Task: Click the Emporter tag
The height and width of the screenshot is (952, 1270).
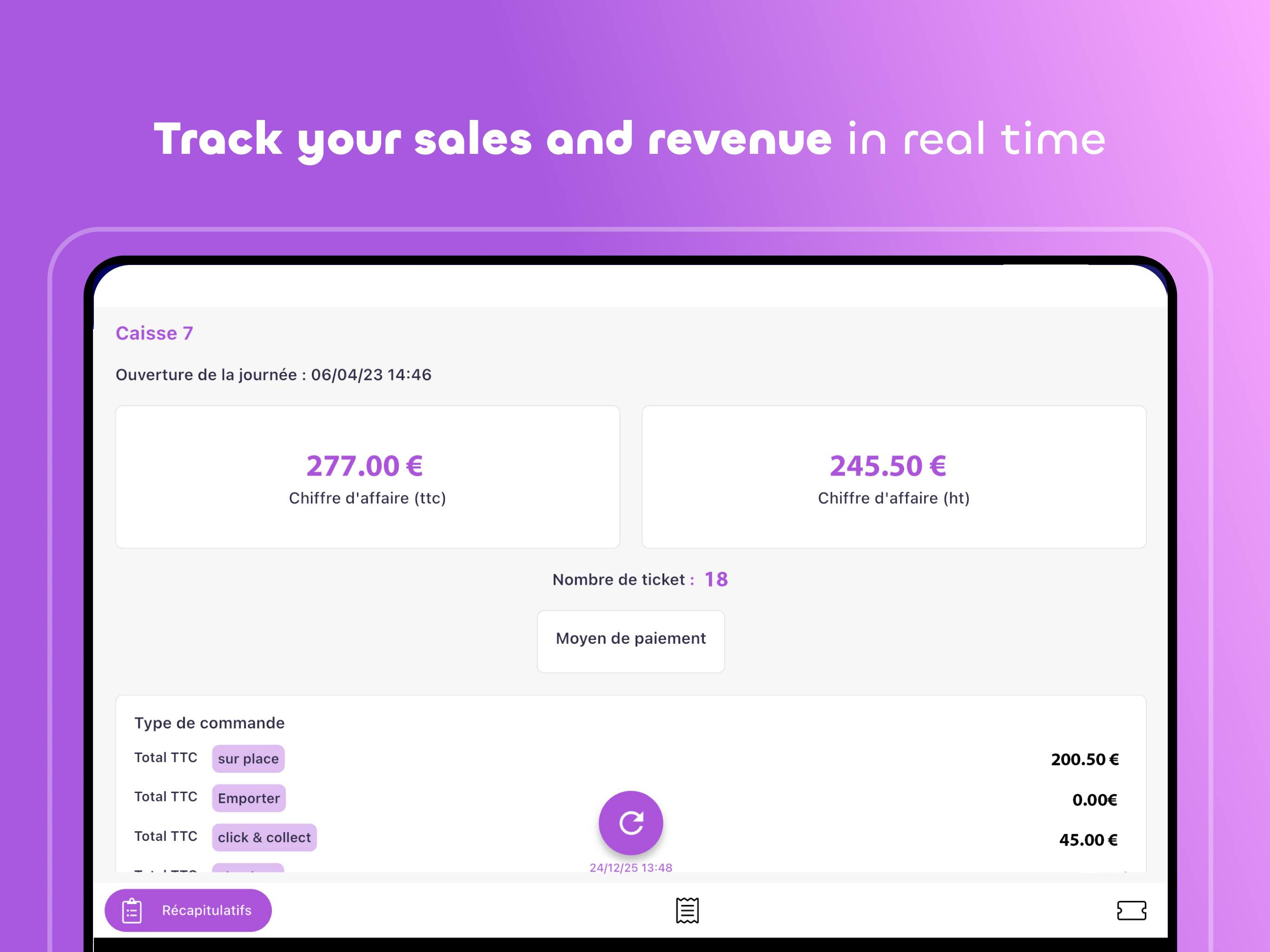Action: 249,798
